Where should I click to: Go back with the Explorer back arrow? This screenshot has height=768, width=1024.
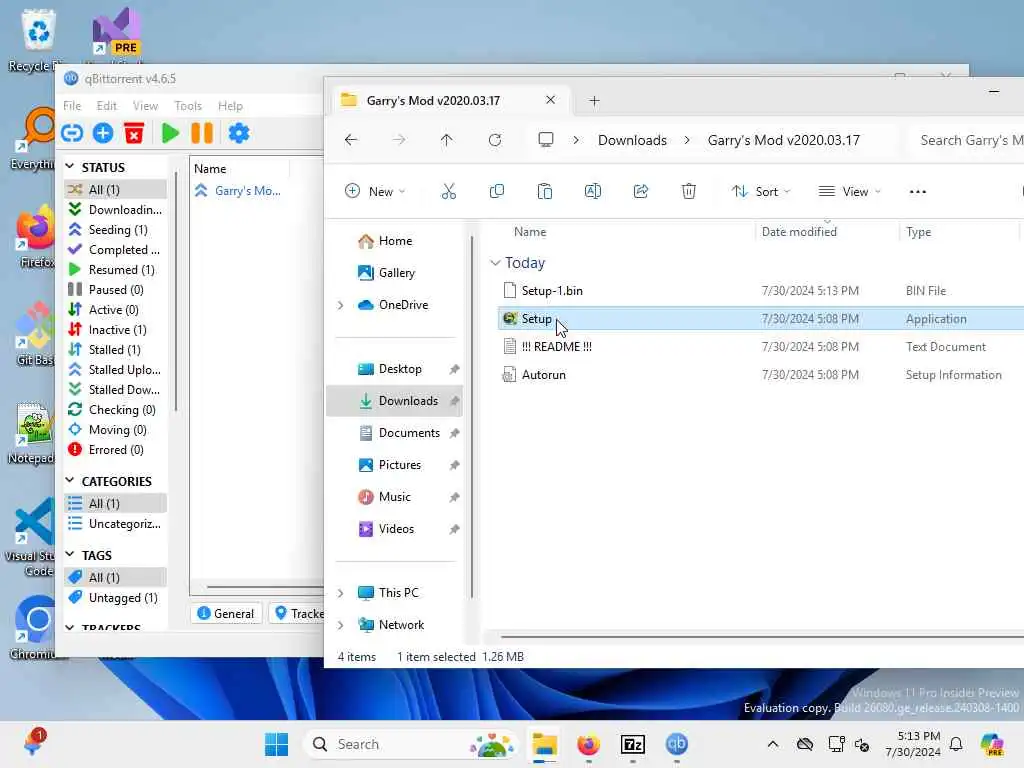coord(351,140)
